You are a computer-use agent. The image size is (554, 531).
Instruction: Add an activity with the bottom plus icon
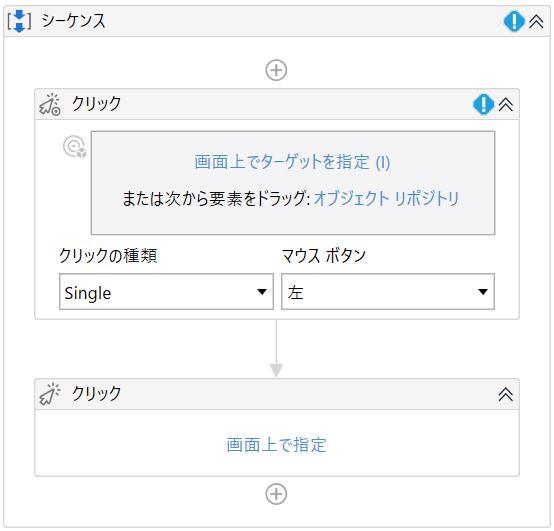point(276,494)
